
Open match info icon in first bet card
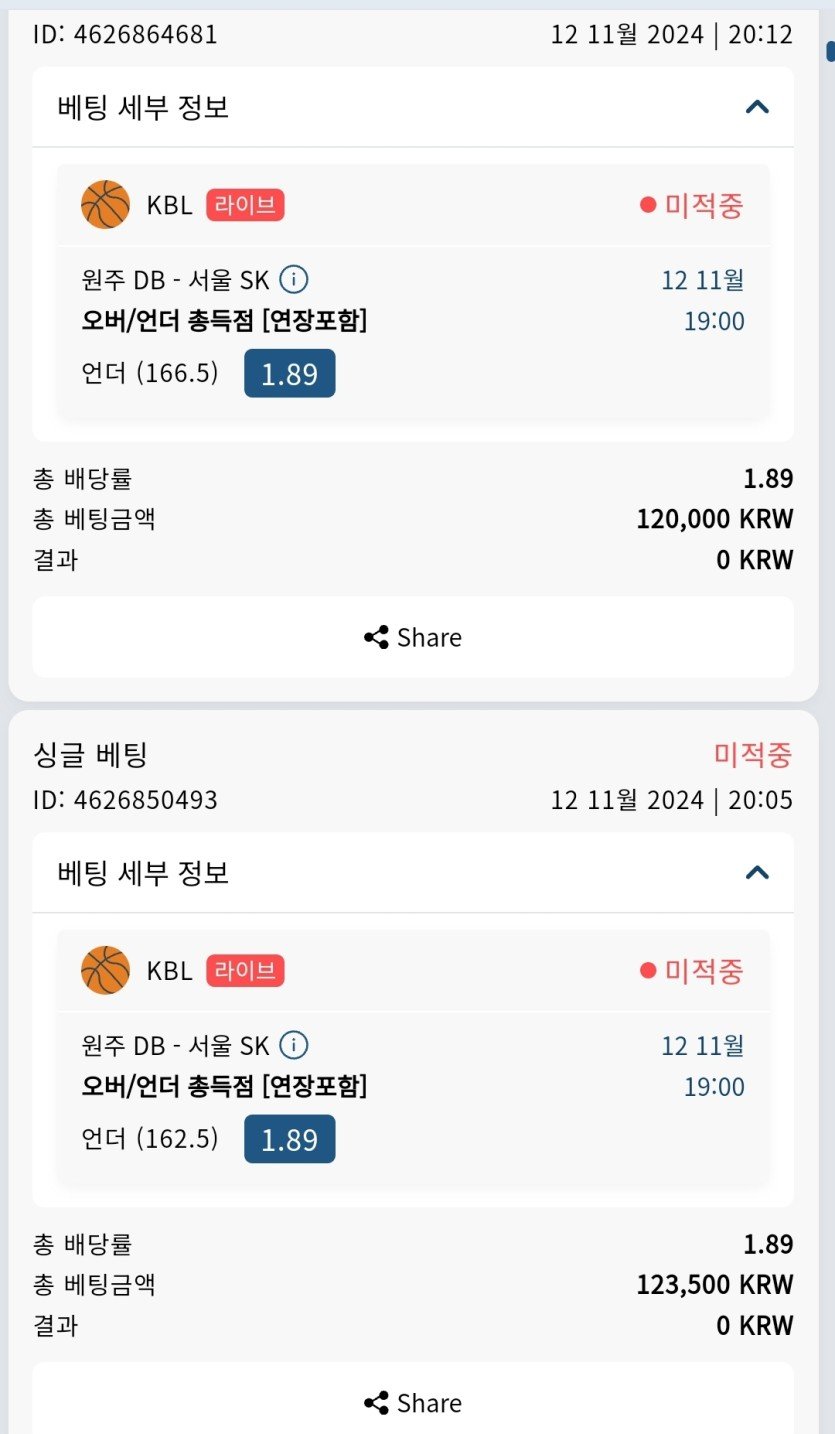[x=293, y=280]
